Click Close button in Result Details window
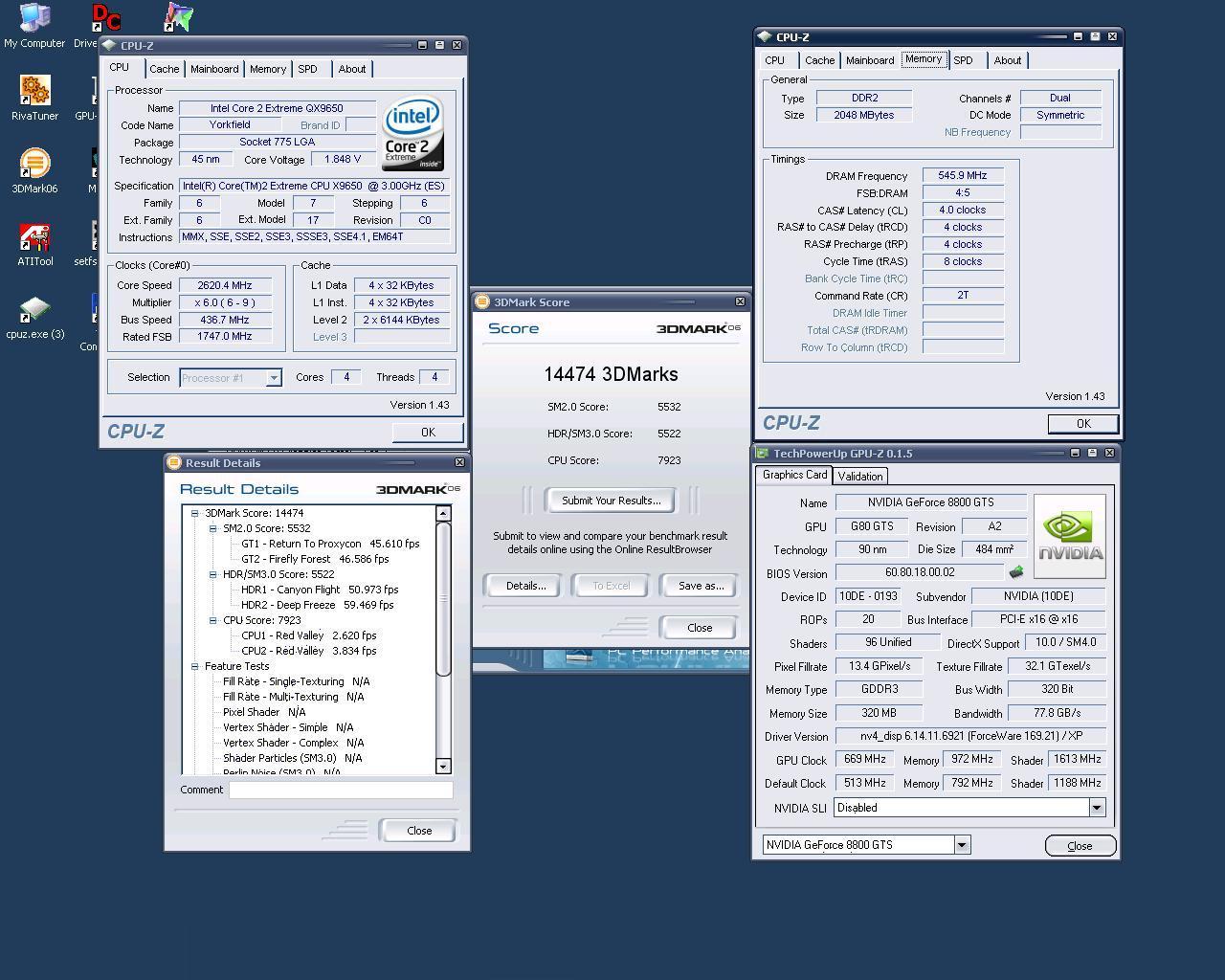This screenshot has height=980, width=1225. click(418, 831)
